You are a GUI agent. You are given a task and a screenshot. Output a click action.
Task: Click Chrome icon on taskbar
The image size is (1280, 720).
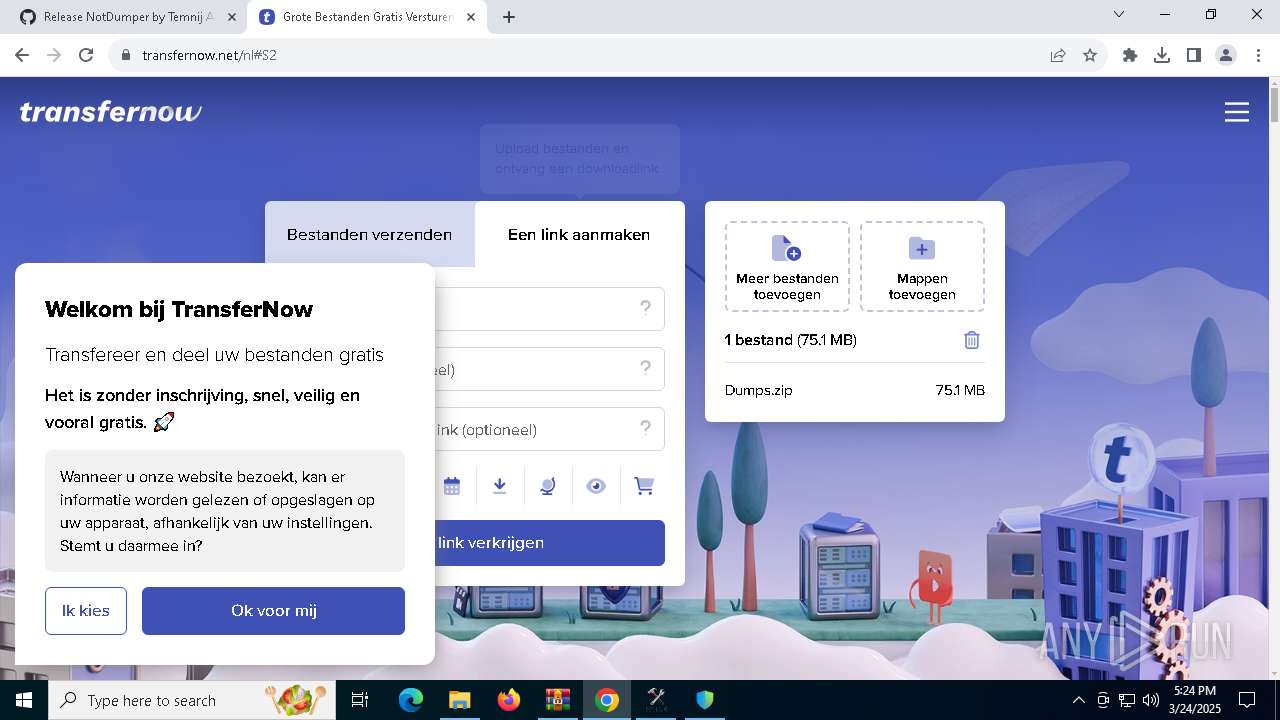click(606, 700)
